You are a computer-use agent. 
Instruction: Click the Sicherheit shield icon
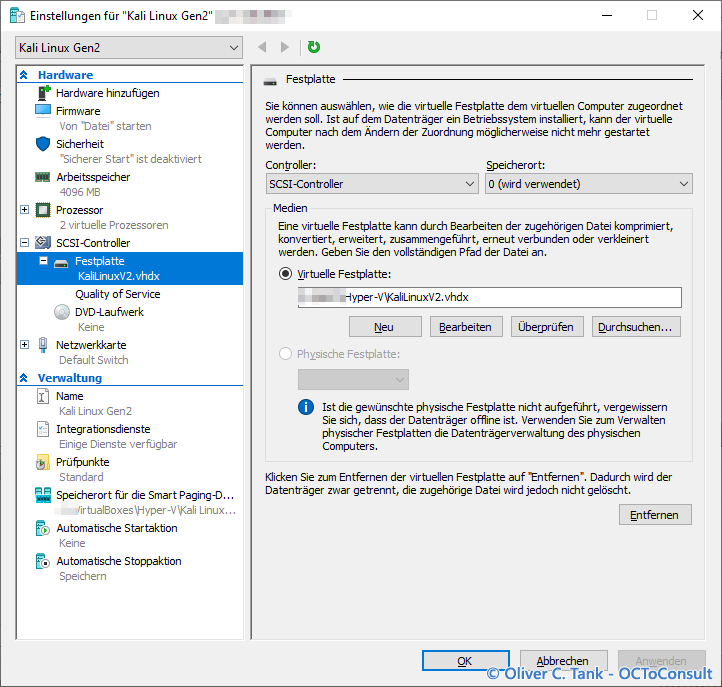pyautogui.click(x=43, y=144)
